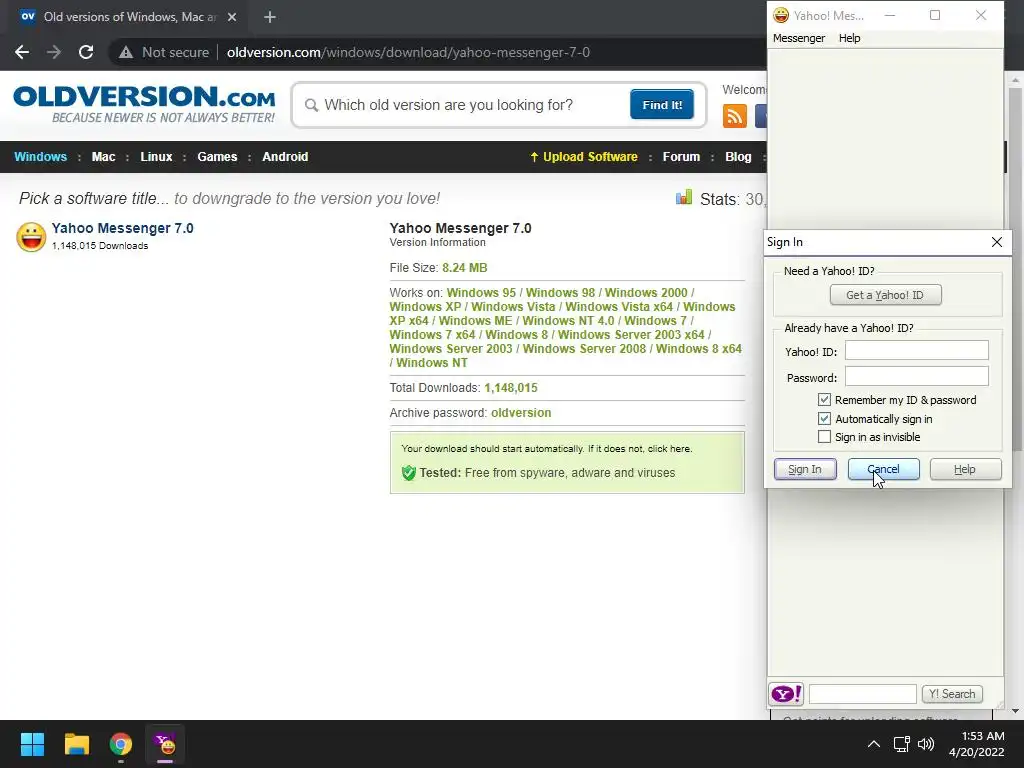Click Yahoo Messenger taskbar icon
The image size is (1024, 768).
(165, 744)
